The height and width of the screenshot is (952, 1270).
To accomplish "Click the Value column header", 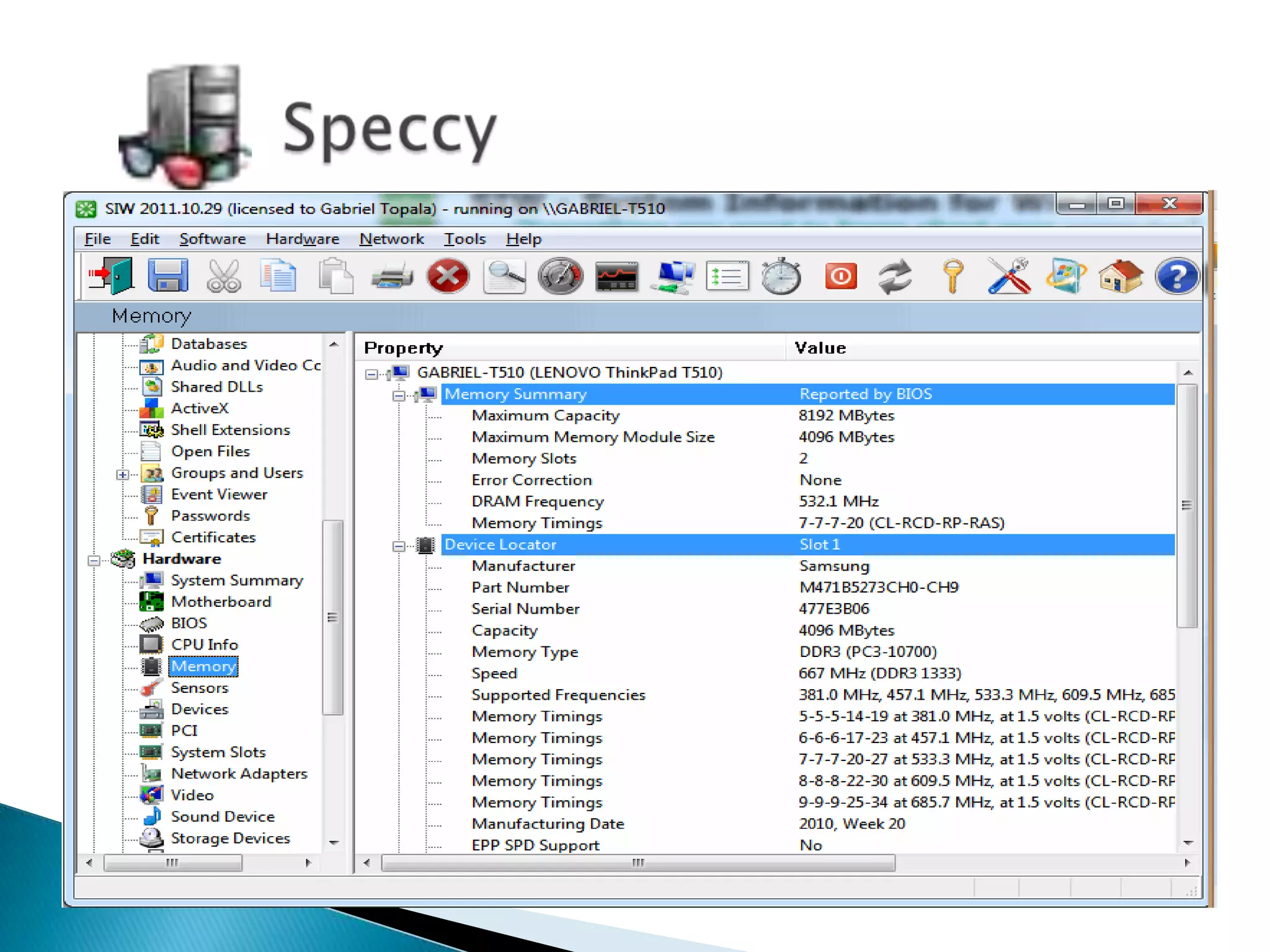I will 993,348.
